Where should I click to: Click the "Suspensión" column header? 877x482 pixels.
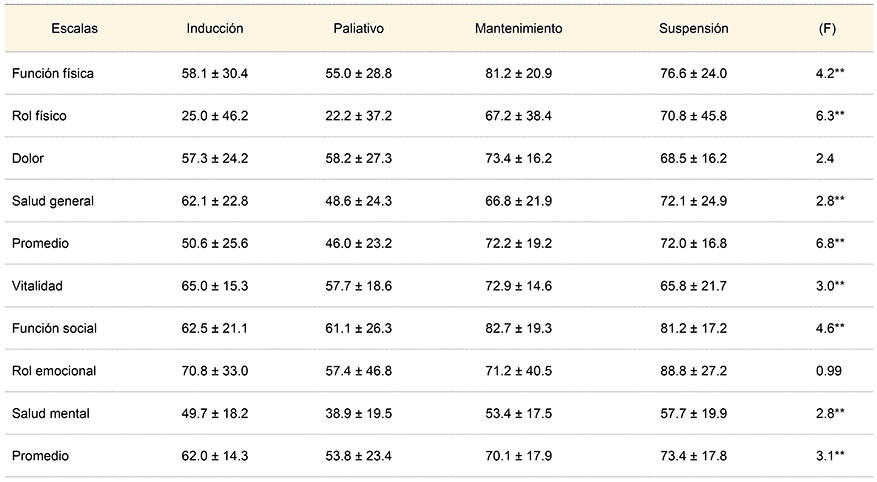(x=693, y=29)
